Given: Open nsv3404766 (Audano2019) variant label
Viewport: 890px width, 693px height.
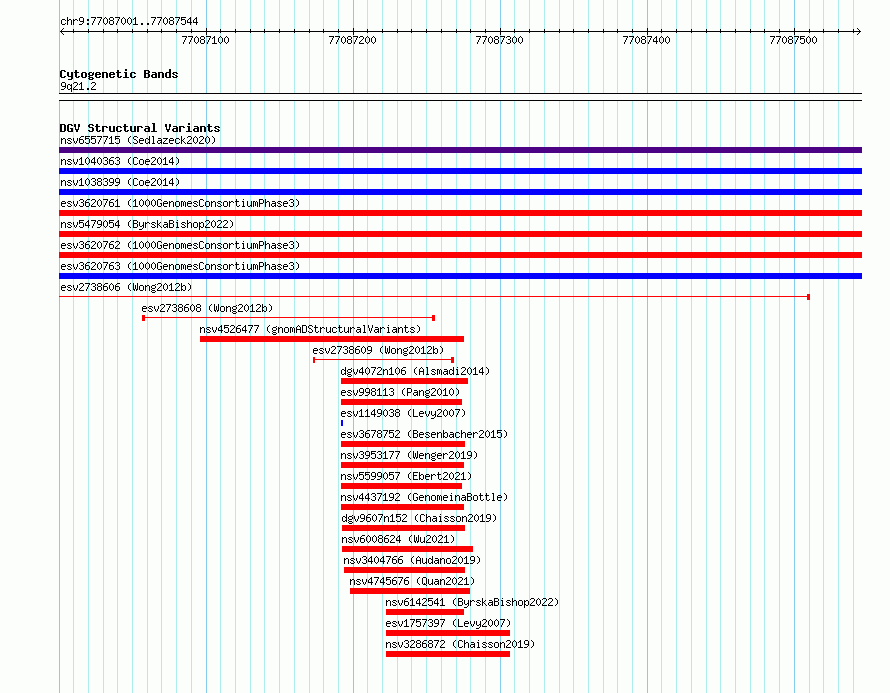Looking at the screenshot, I should [x=412, y=560].
